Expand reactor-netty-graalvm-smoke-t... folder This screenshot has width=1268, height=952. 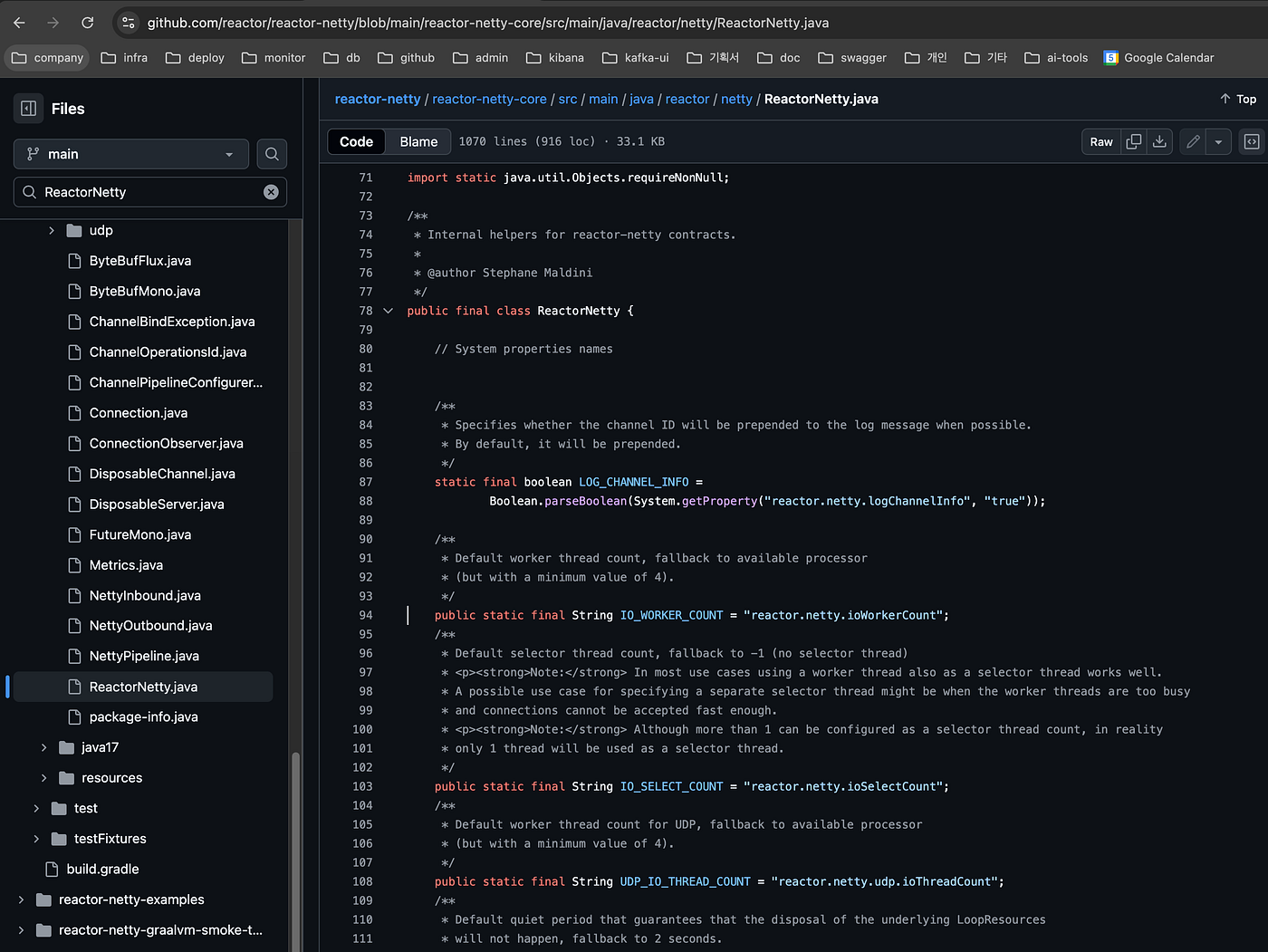tap(21, 930)
